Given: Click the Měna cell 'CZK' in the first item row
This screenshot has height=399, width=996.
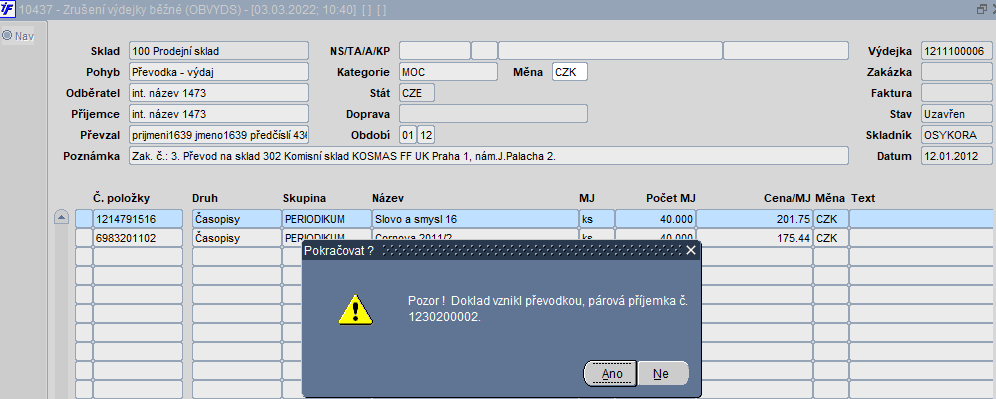Looking at the screenshot, I should 830,219.
